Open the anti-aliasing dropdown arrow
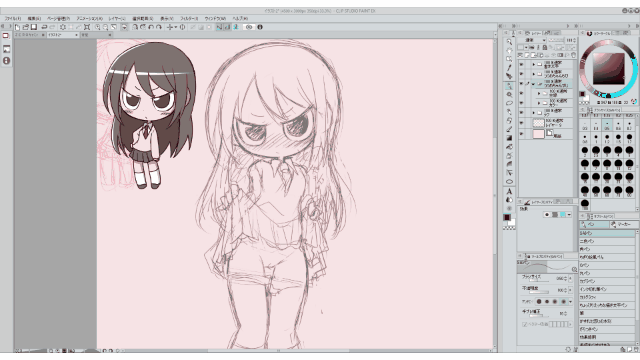The width and height of the screenshot is (640, 360). 571,302
